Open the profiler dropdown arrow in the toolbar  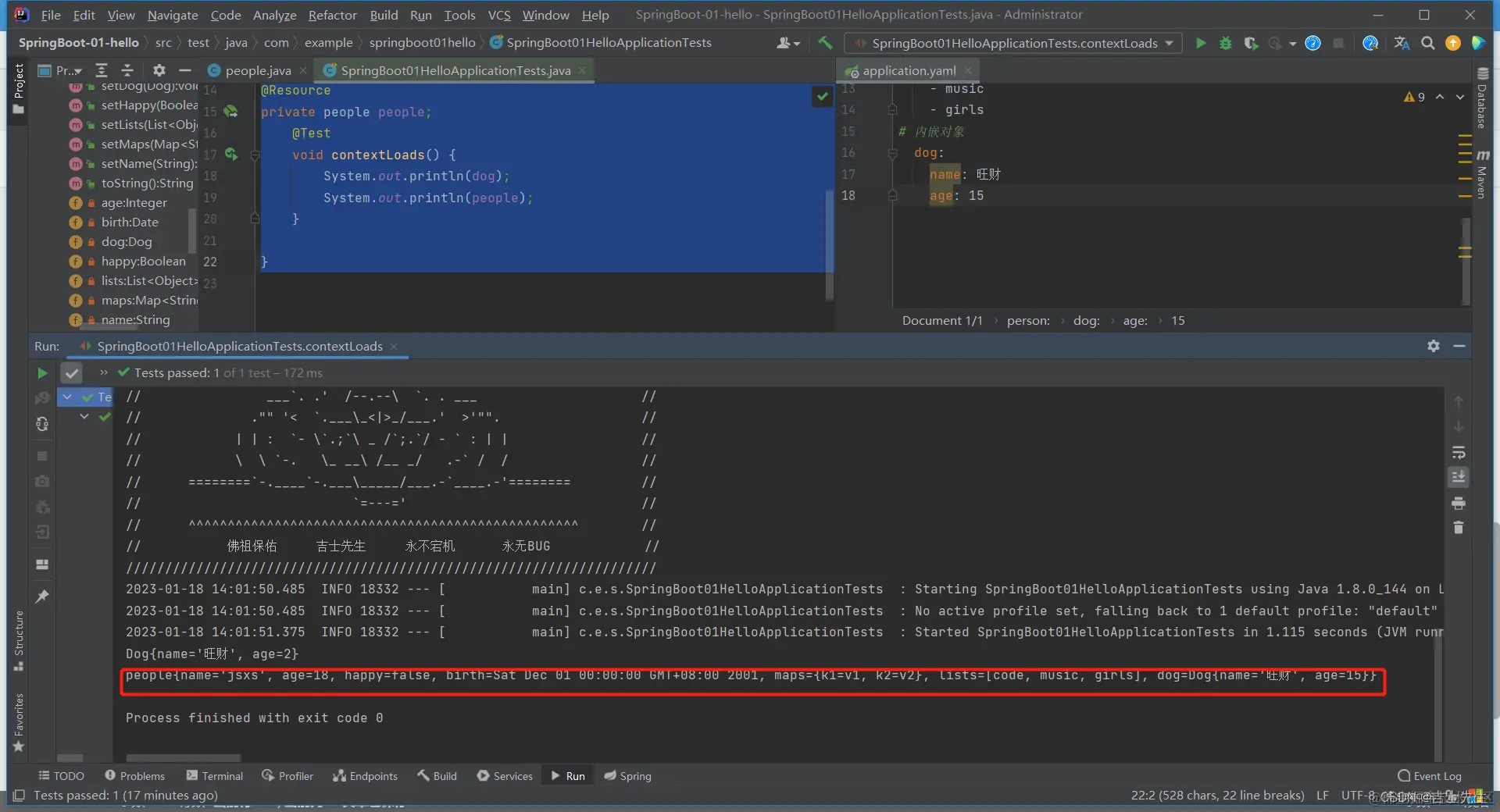pyautogui.click(x=1293, y=44)
